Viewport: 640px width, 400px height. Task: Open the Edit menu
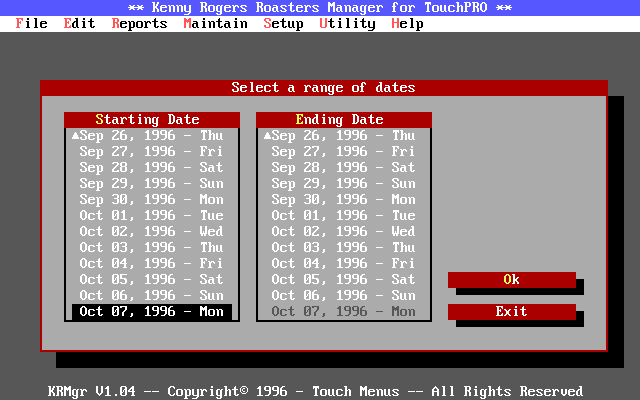(80, 24)
